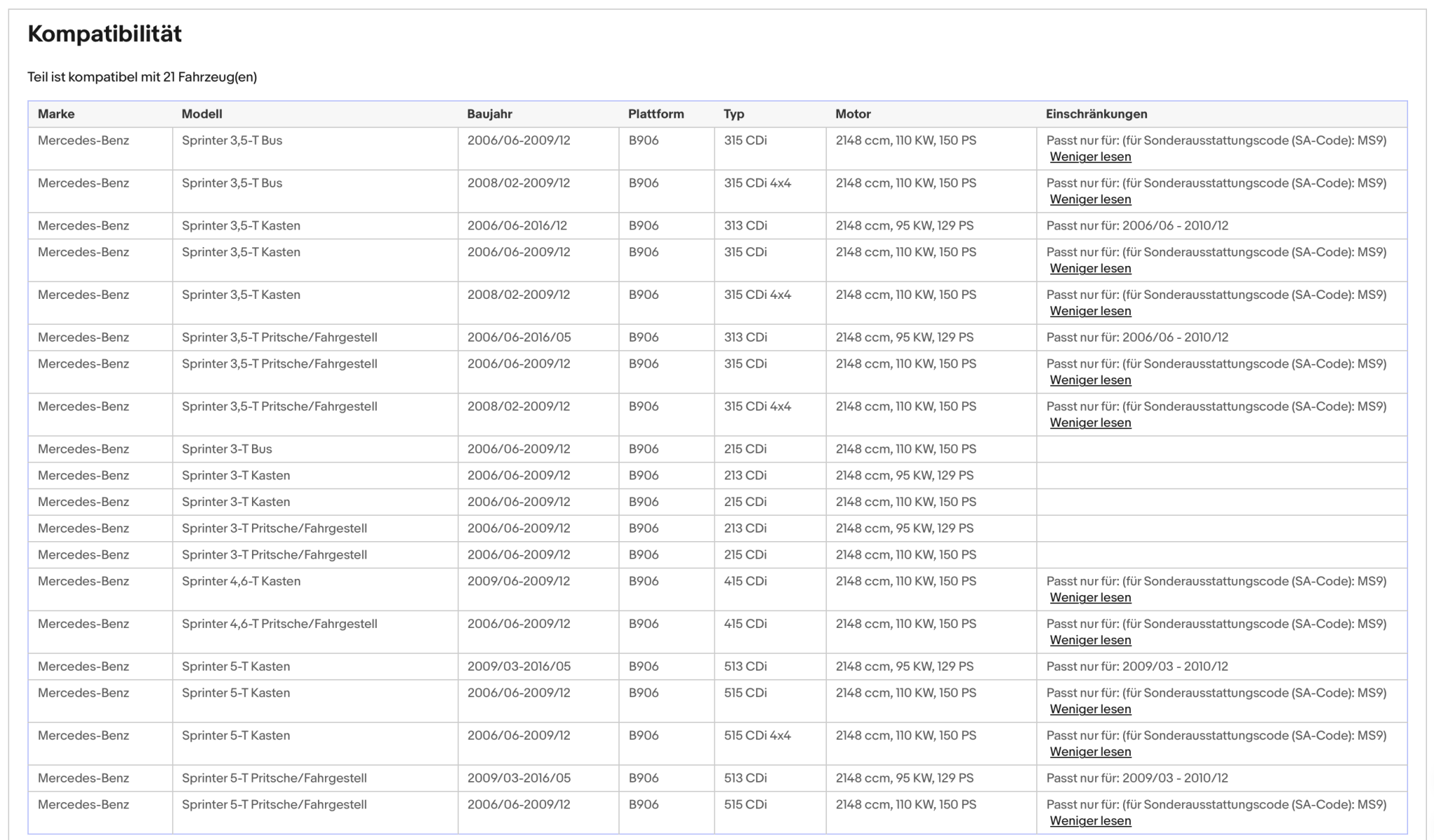Viewport: 1434px width, 840px height.
Task: Click the Marke column header
Action: 56,114
